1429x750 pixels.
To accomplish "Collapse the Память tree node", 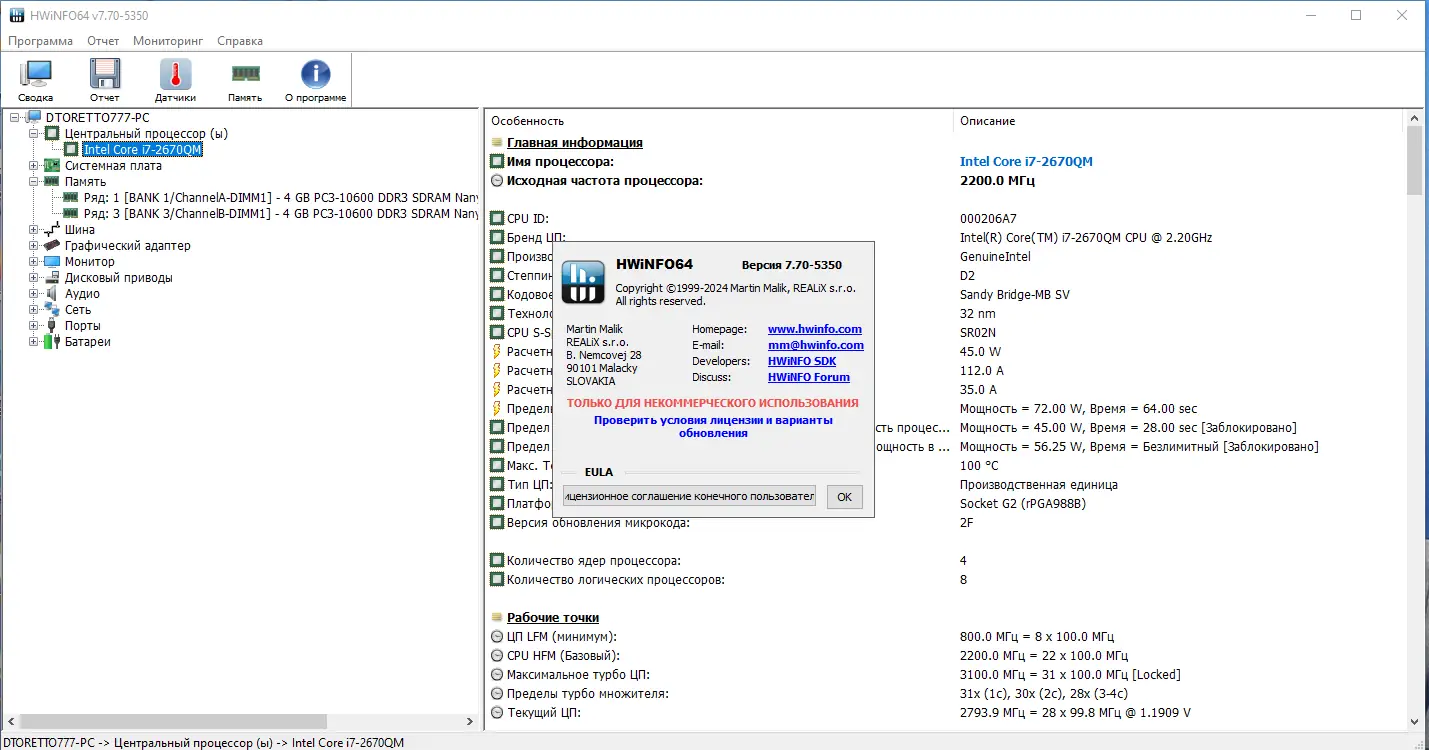I will pos(33,182).
